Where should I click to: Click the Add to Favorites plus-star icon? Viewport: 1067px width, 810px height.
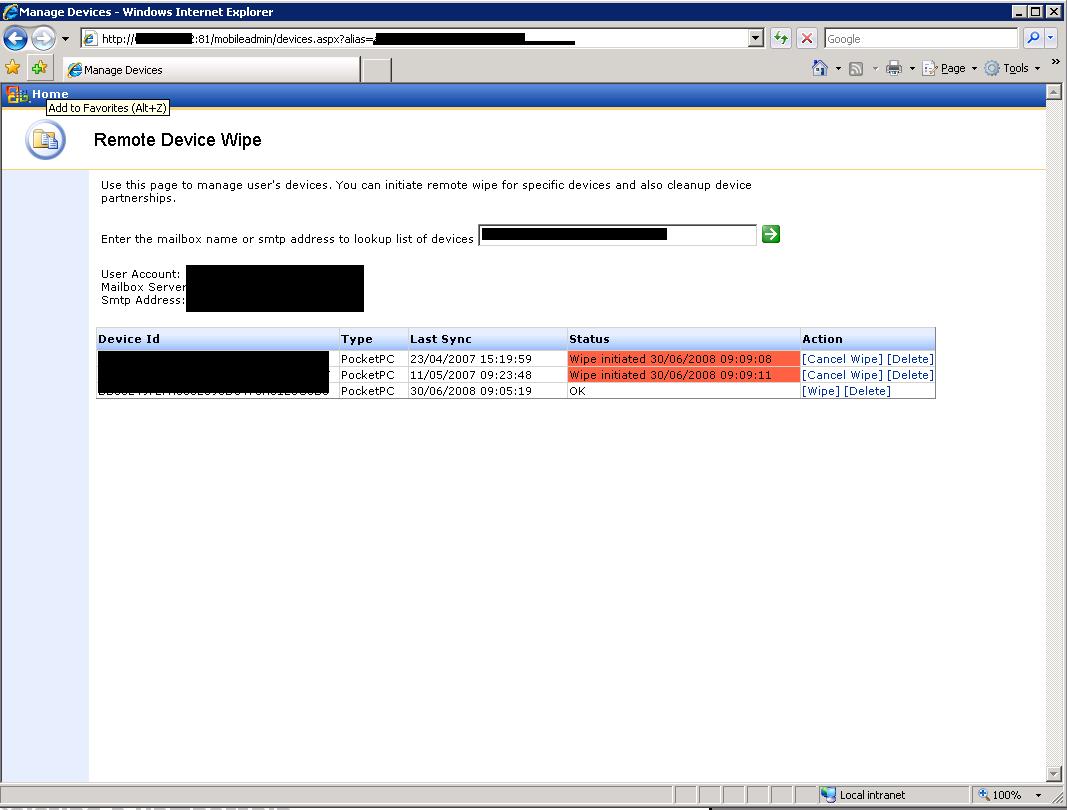pos(39,67)
